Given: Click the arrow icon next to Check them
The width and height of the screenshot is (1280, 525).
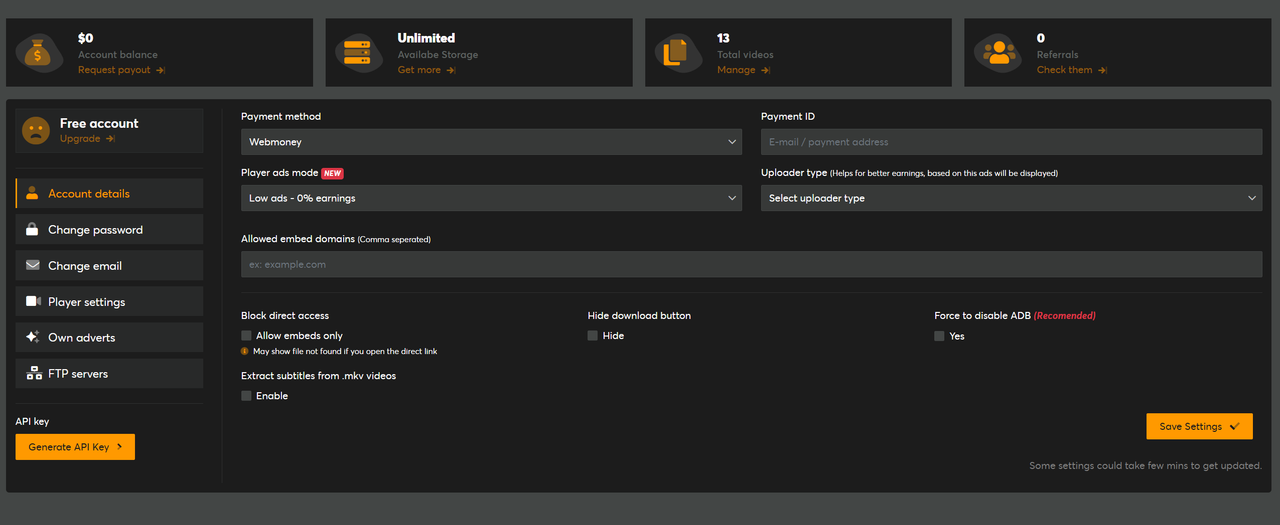Looking at the screenshot, I should pyautogui.click(x=1102, y=70).
